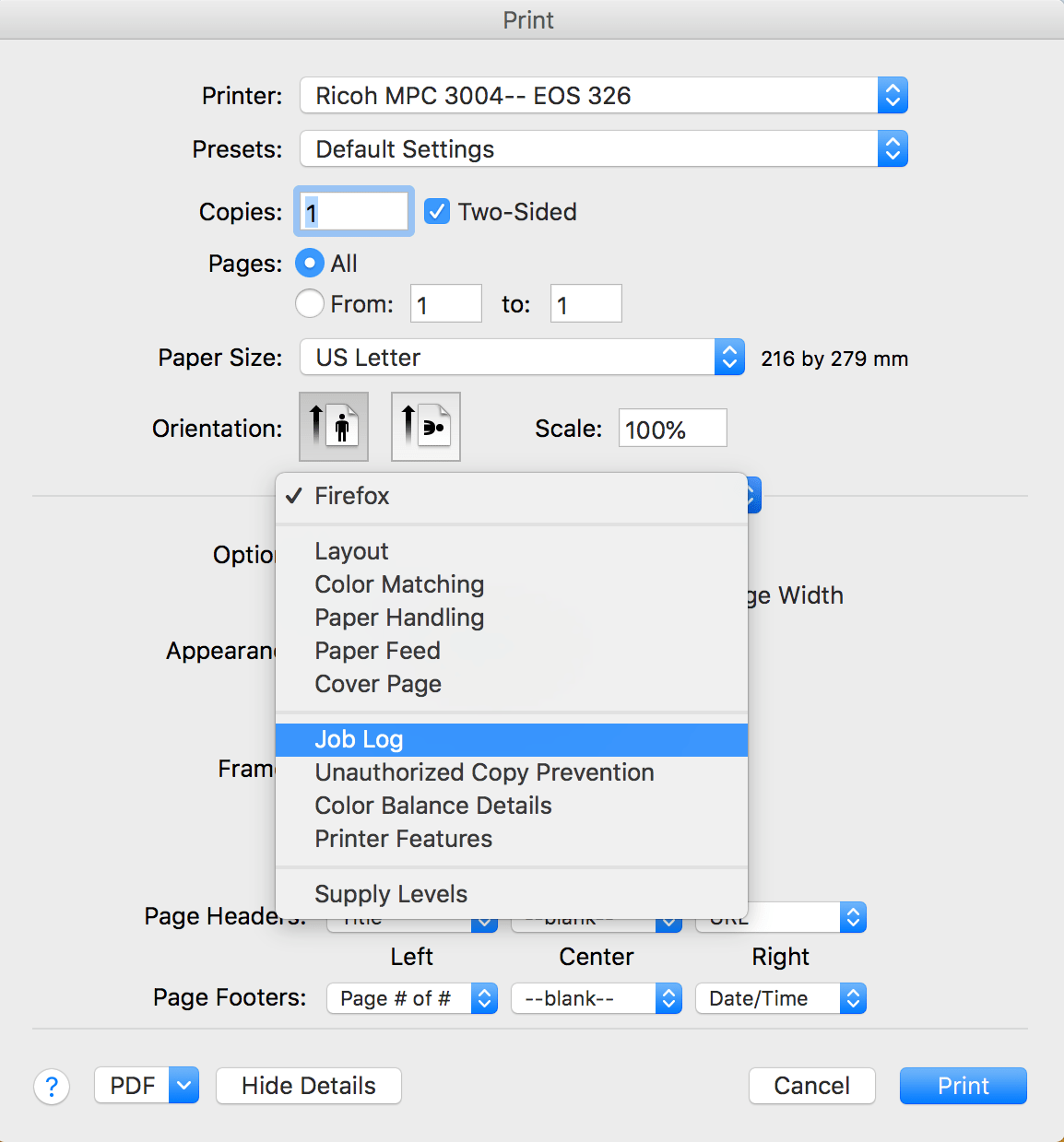
Task: Open the blank center footer dropdown
Action: [x=596, y=998]
